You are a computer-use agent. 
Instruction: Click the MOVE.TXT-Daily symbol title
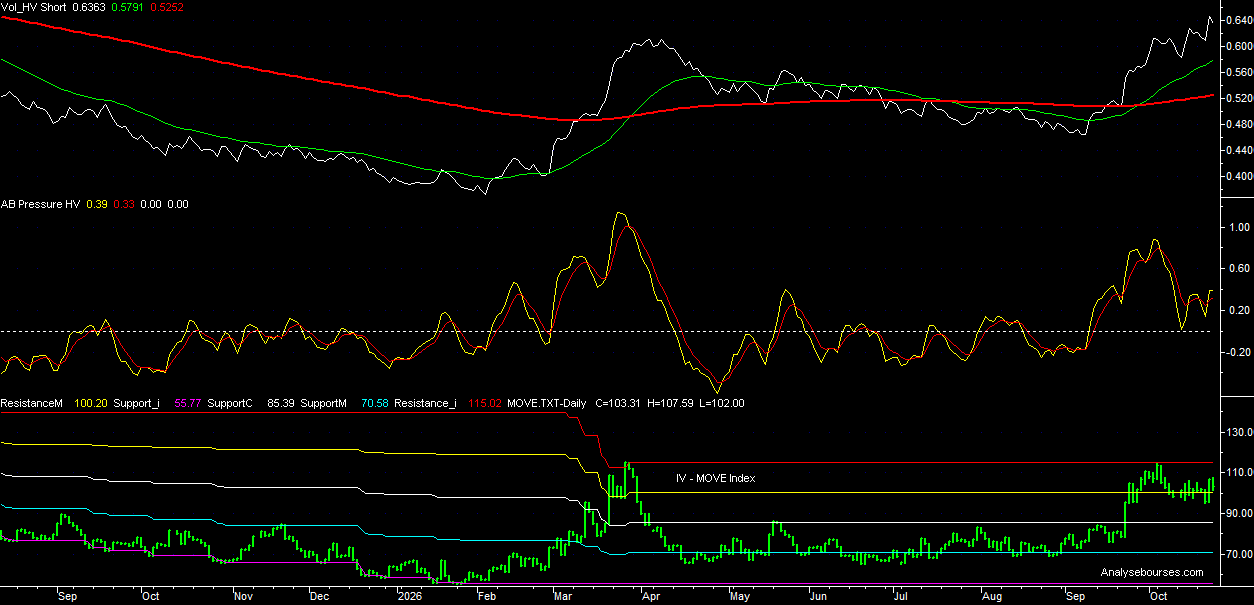point(547,404)
